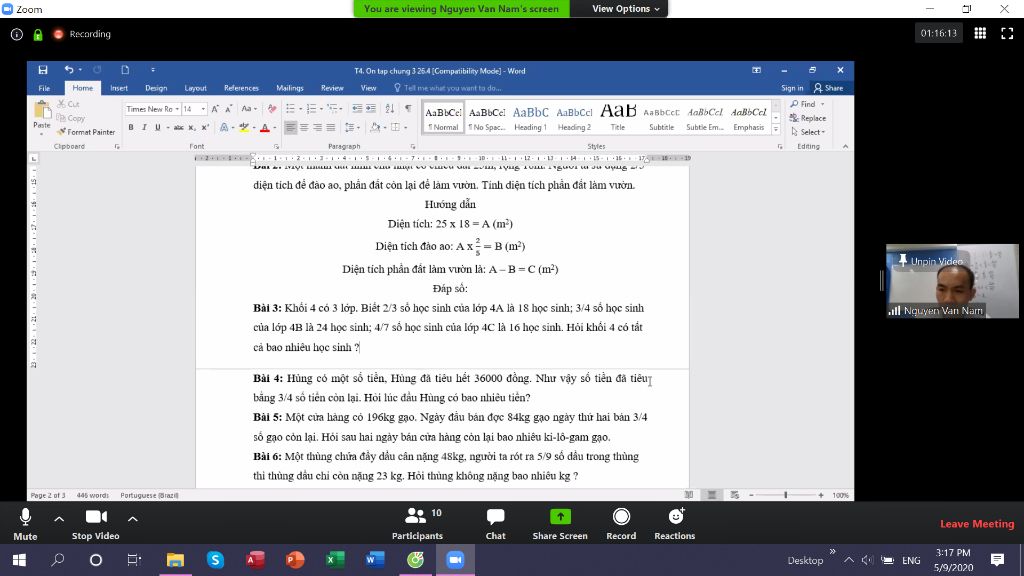This screenshot has height=576, width=1024.
Task: Toggle bold formatting
Action: 131,127
